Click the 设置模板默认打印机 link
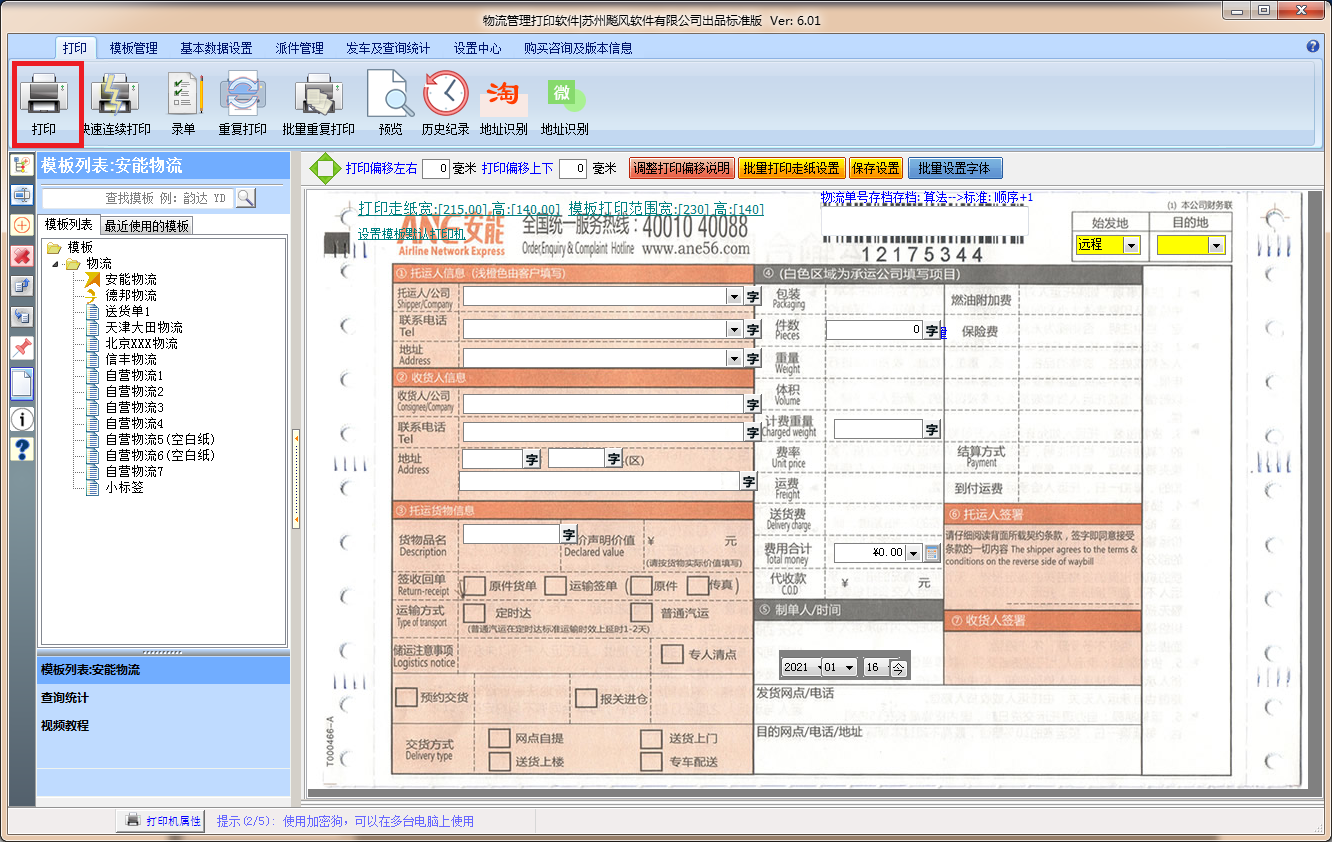This screenshot has height=842, width=1332. (410, 234)
